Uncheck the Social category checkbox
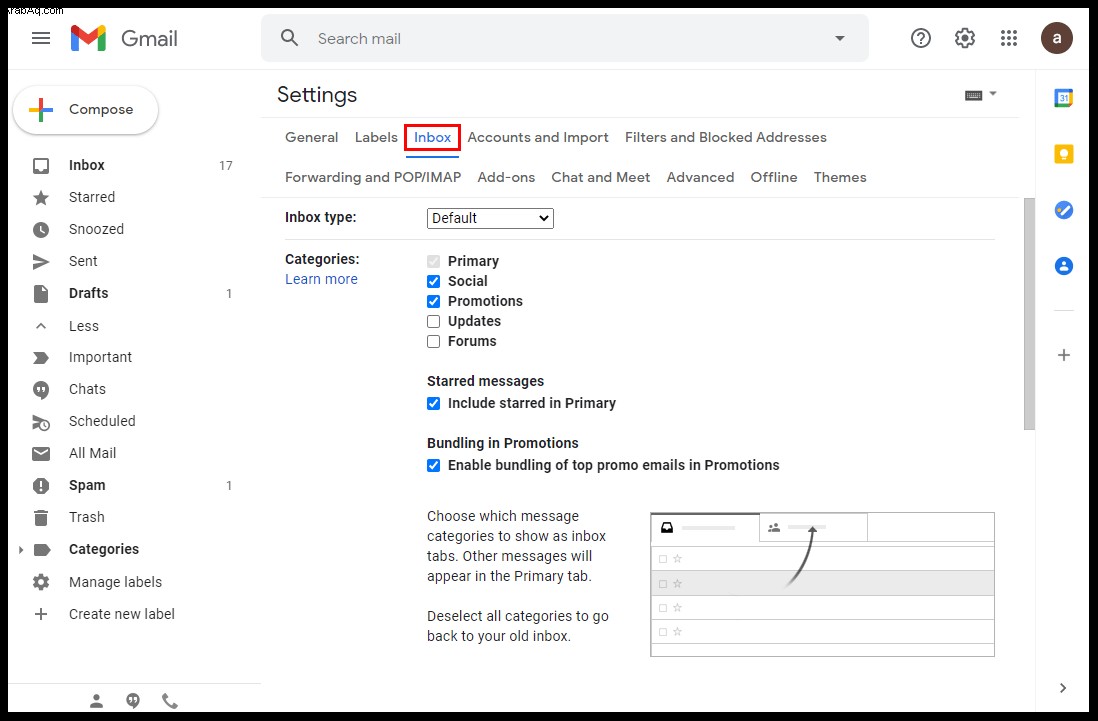Screen dimensions: 1098x721 coord(433,281)
